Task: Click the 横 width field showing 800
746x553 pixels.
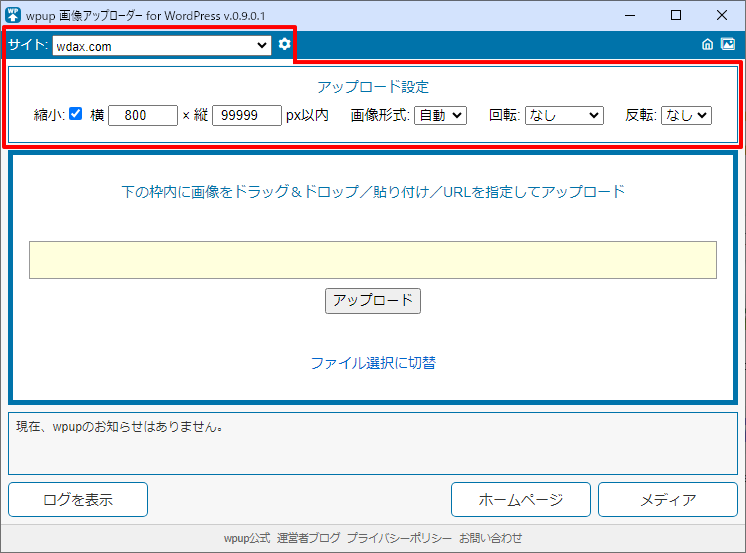Action: (143, 115)
